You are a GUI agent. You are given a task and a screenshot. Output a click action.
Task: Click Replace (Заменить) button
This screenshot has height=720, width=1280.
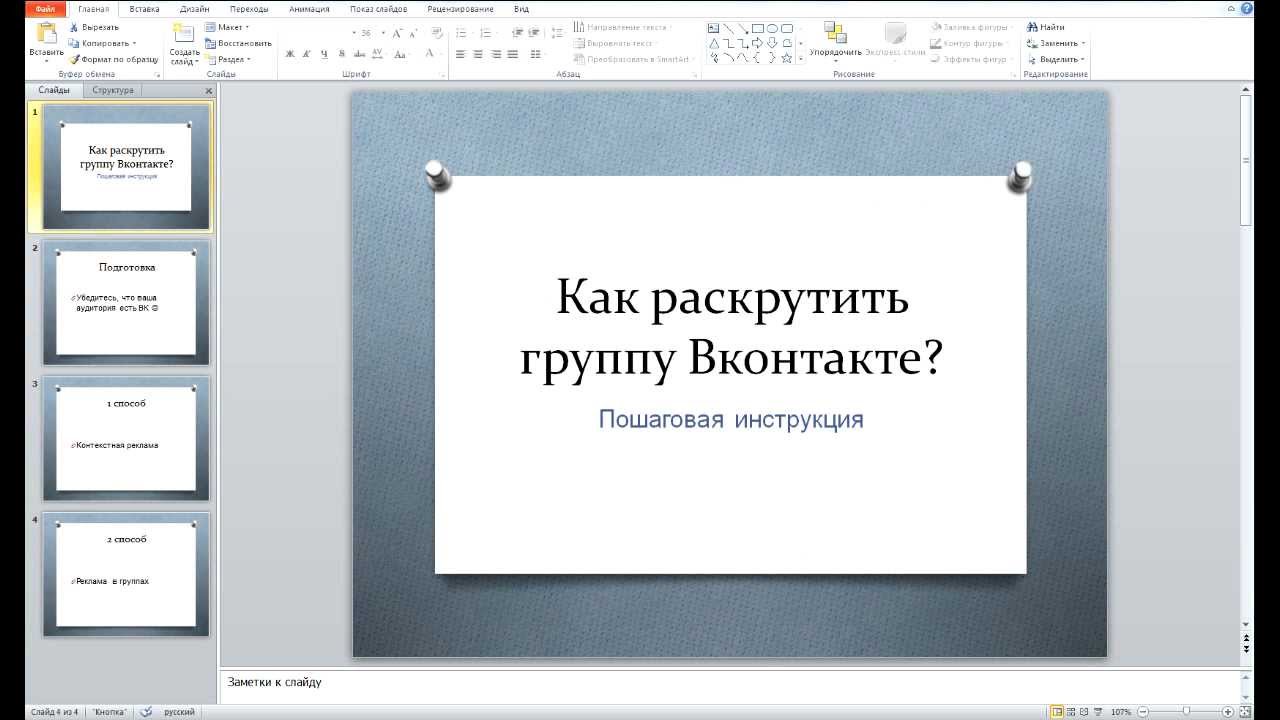pyautogui.click(x=1056, y=43)
